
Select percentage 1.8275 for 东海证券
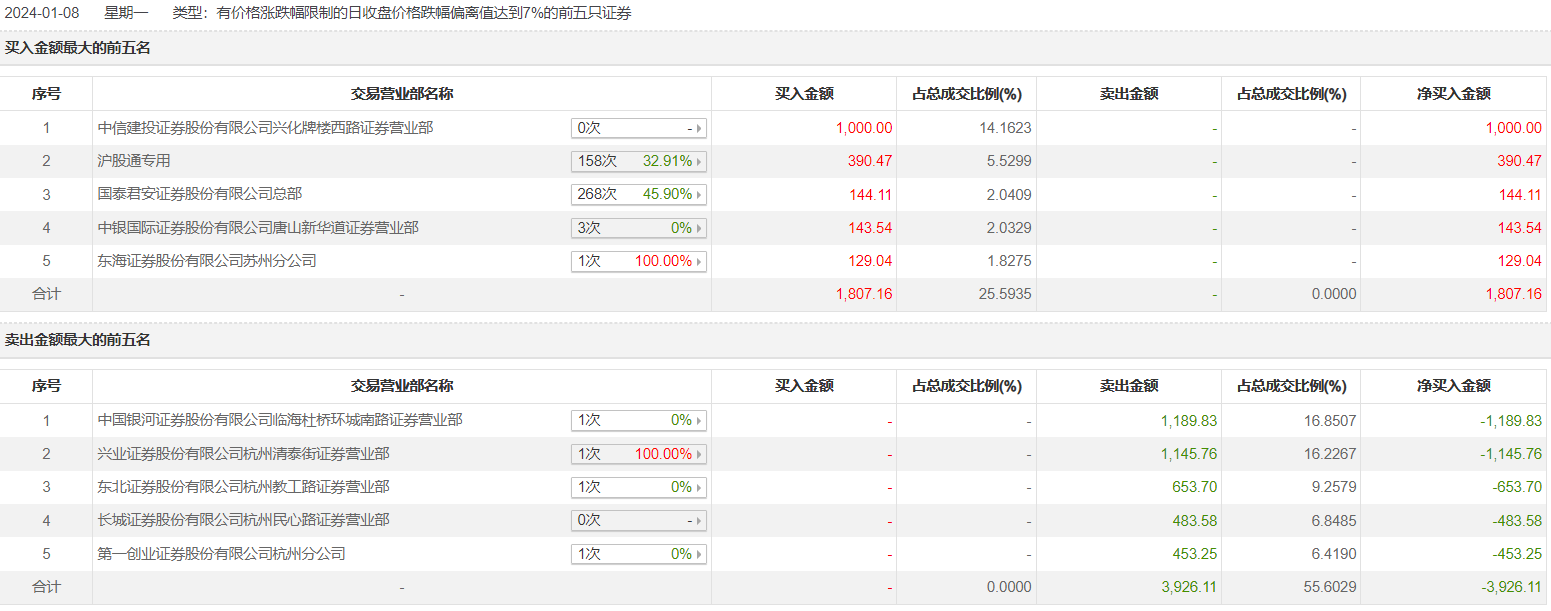point(1007,261)
